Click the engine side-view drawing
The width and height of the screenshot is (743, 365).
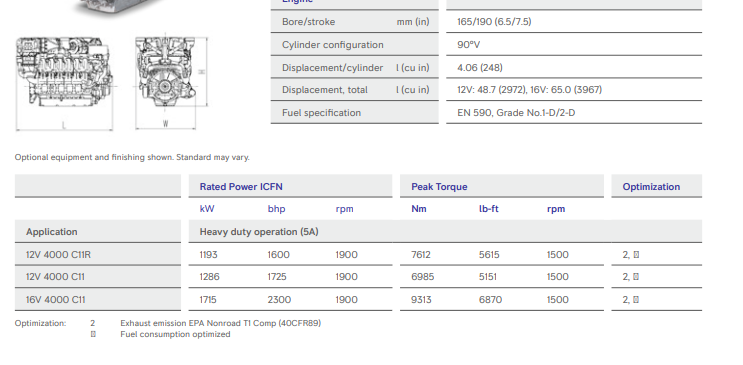pos(65,84)
